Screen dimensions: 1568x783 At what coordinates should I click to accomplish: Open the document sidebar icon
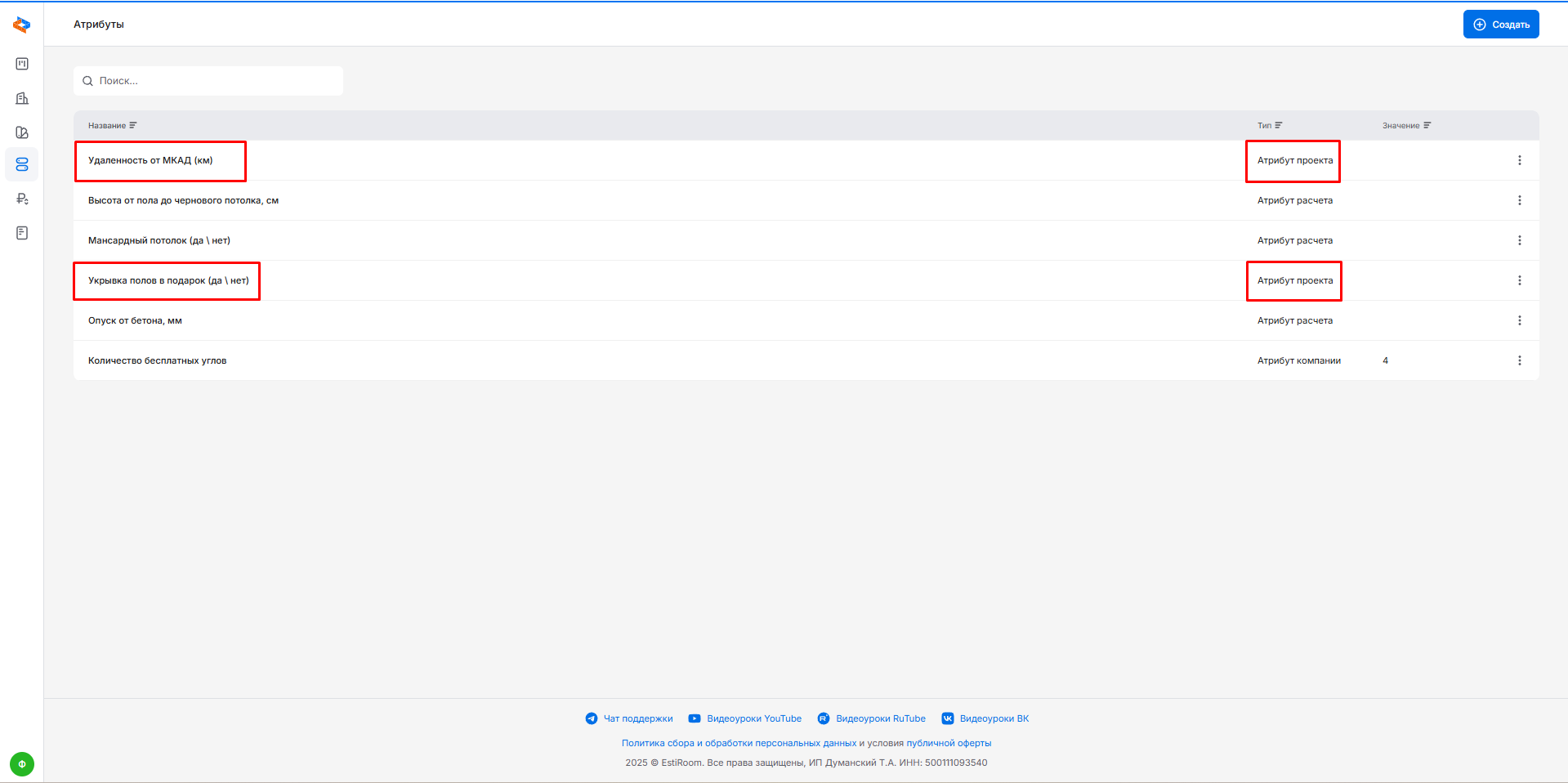[22, 233]
